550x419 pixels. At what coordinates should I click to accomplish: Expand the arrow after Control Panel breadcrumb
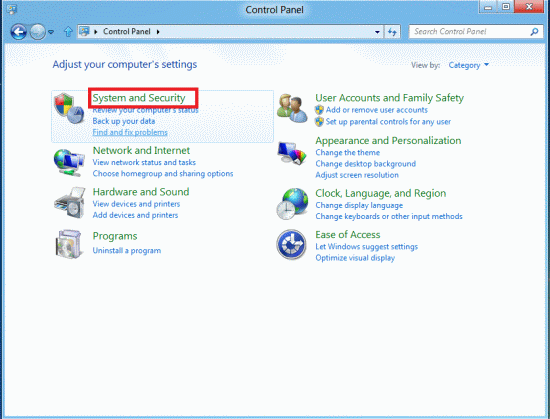point(158,32)
